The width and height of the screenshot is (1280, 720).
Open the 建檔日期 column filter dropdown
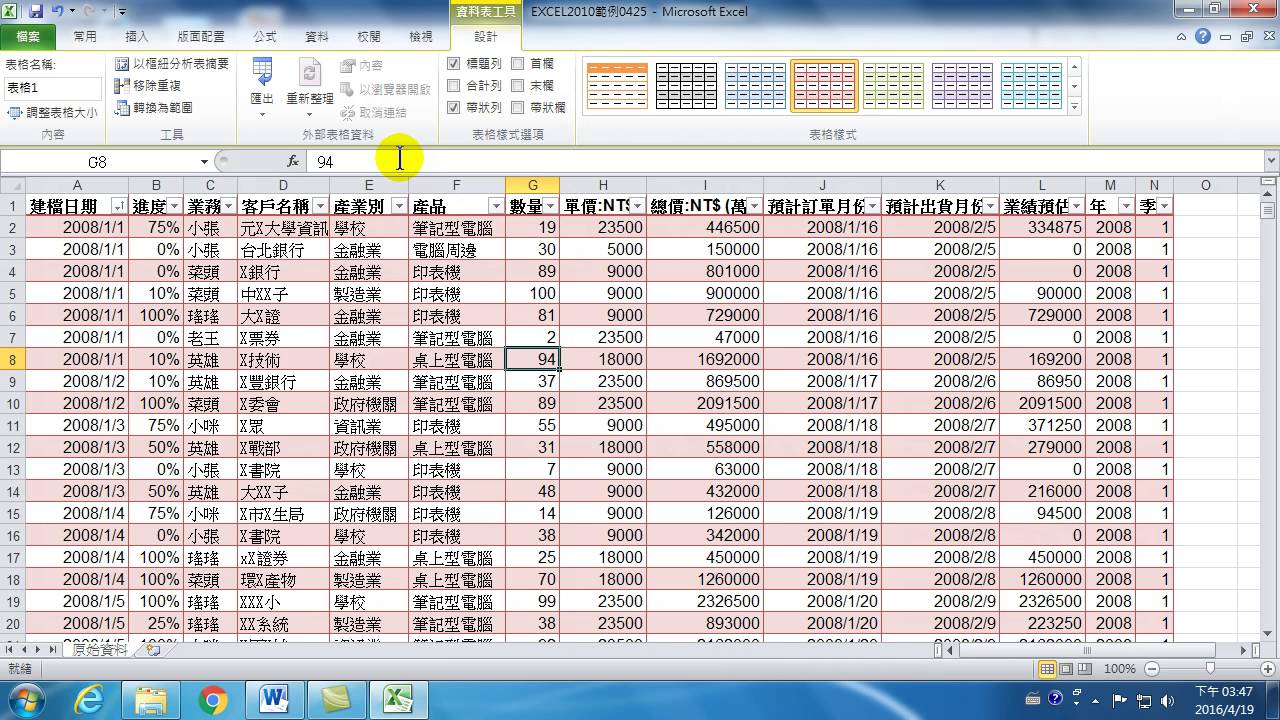point(119,206)
